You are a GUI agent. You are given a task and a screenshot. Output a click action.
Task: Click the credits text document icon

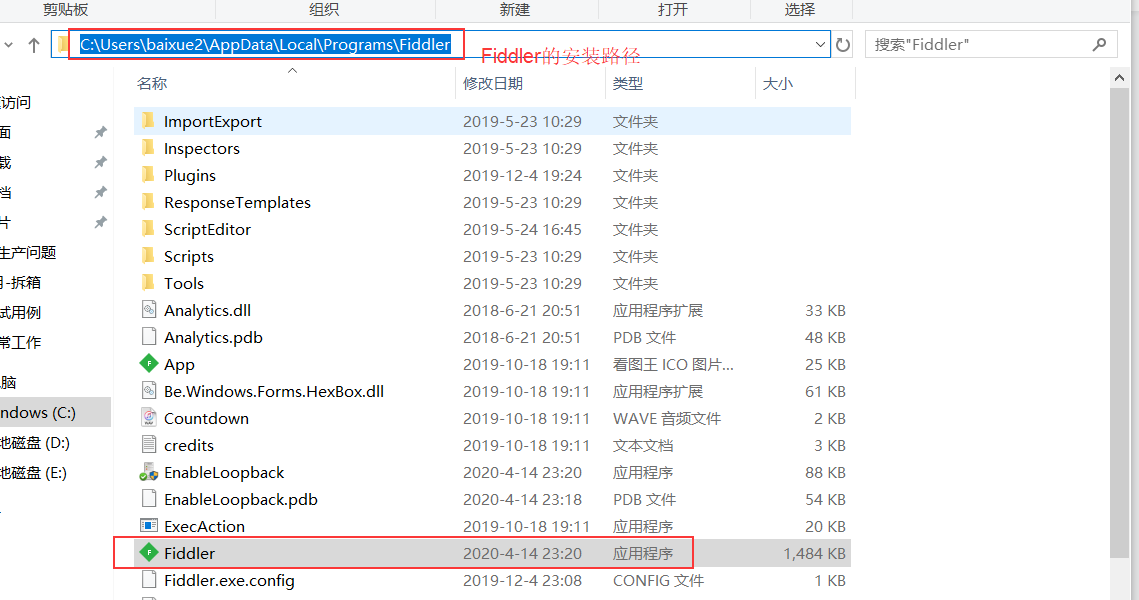coord(149,445)
